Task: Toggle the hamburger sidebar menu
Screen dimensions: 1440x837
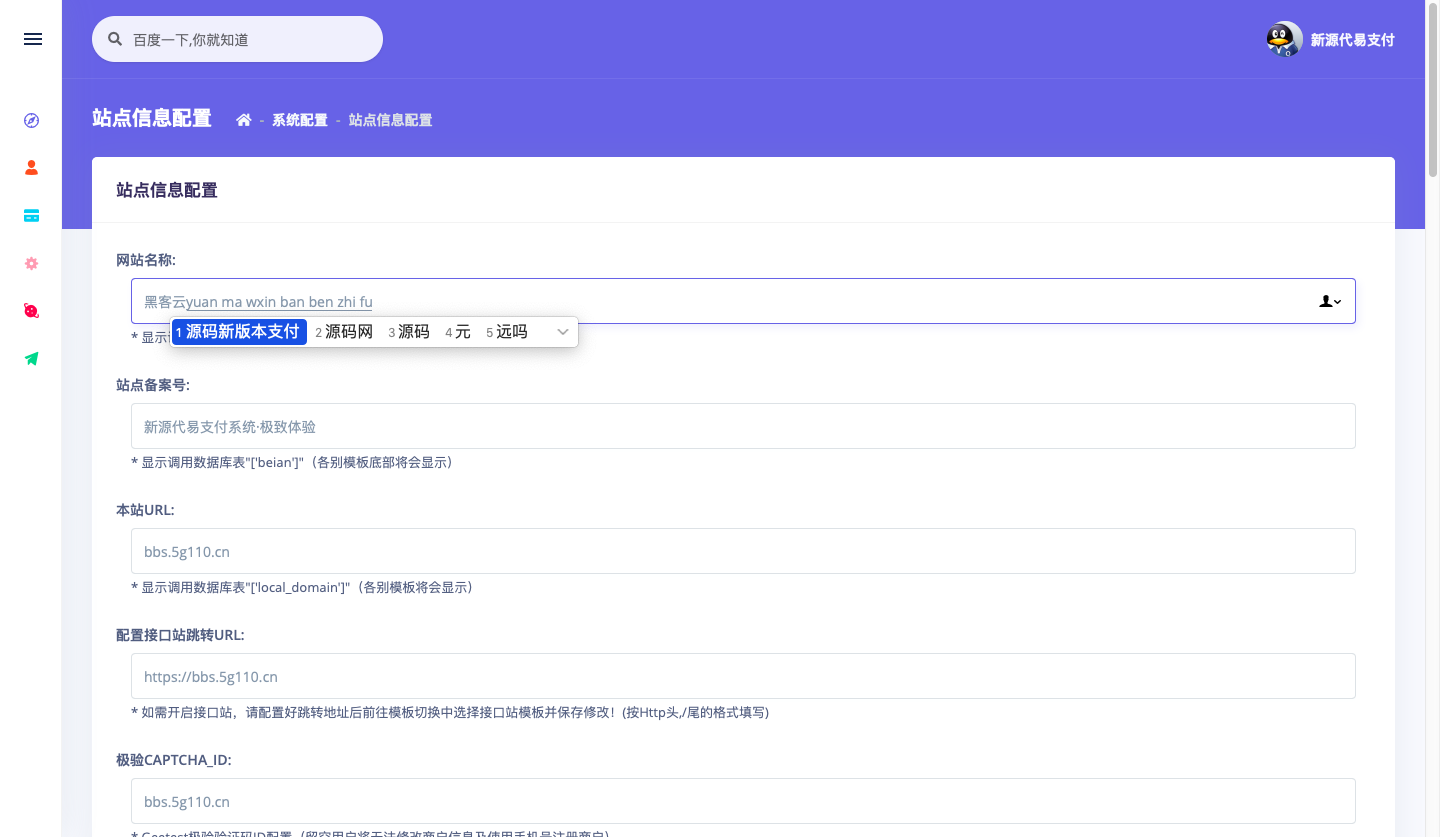Action: [32, 39]
